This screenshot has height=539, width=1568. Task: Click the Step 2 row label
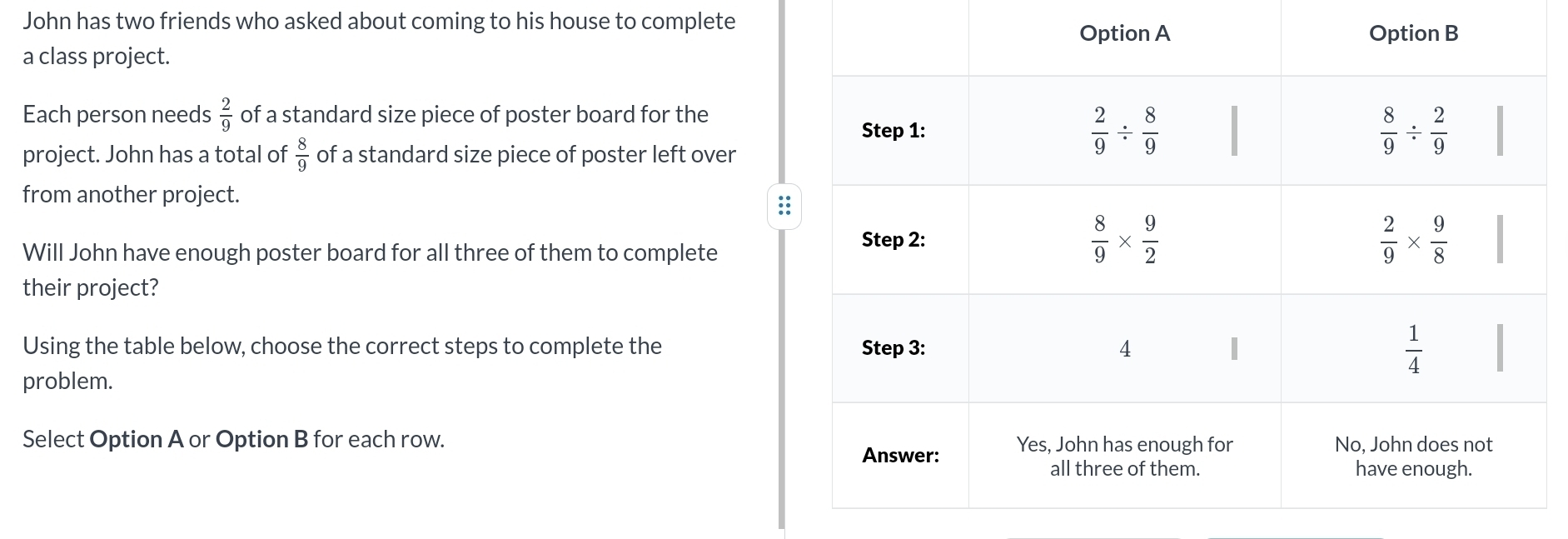coord(894,239)
